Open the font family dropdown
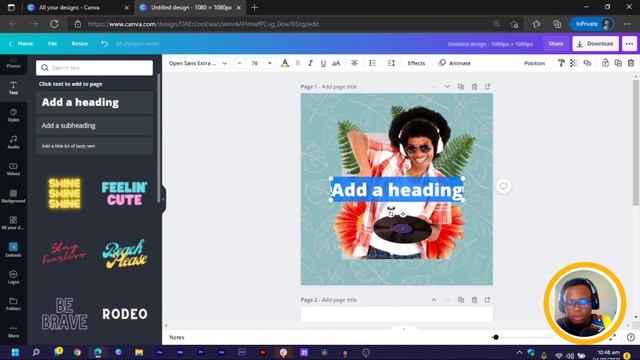The image size is (640, 360). coord(198,63)
